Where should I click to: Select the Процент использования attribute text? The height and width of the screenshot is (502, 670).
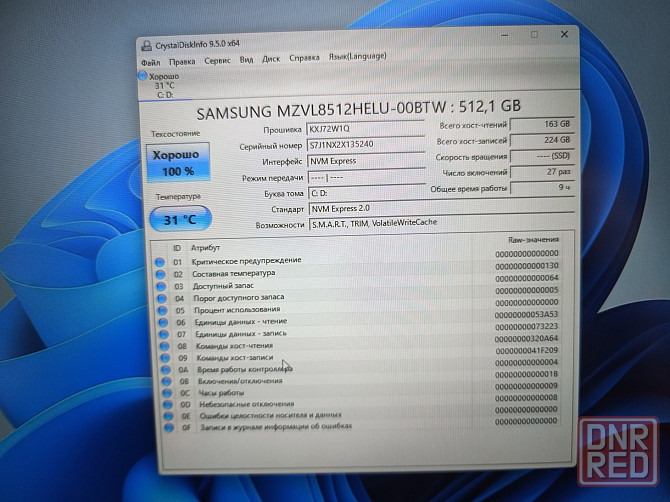(x=237, y=310)
